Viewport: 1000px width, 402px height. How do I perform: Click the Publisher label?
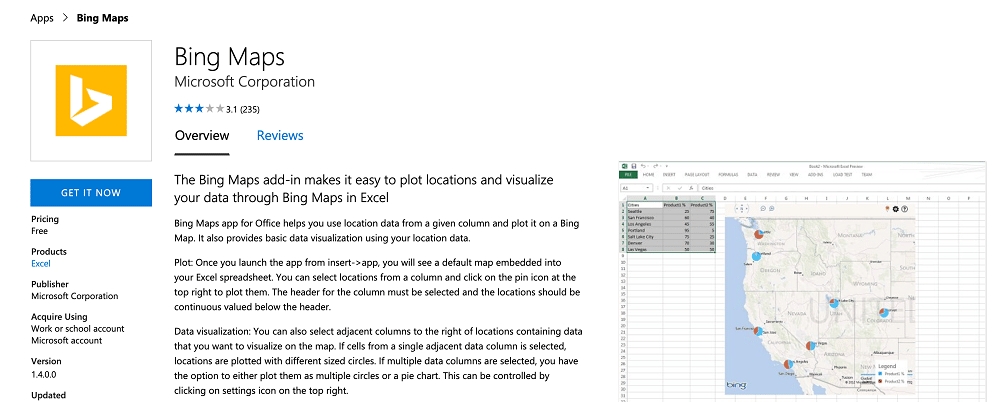50,284
